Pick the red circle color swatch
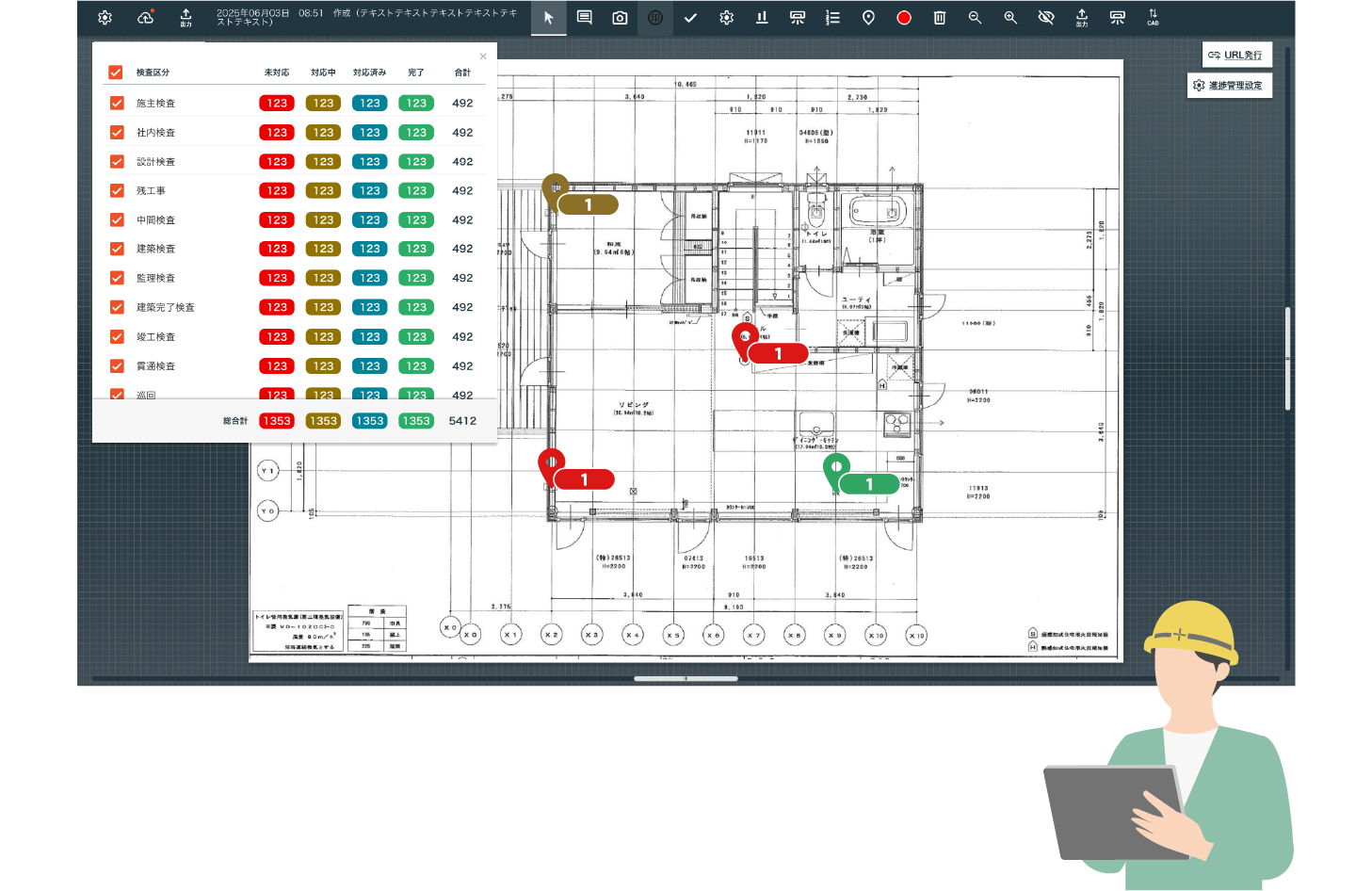 click(x=904, y=18)
